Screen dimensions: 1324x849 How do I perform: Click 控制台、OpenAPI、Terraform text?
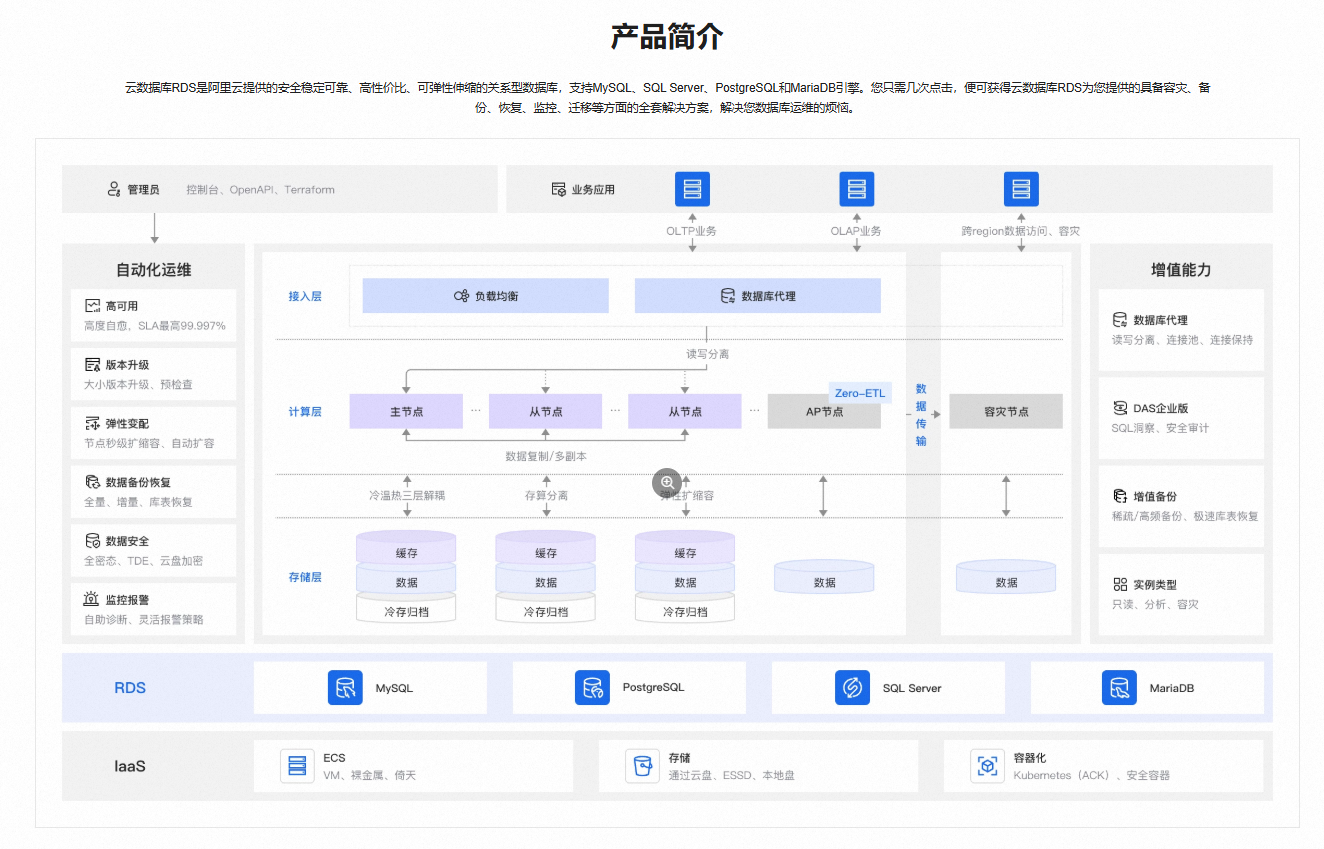pyautogui.click(x=260, y=189)
